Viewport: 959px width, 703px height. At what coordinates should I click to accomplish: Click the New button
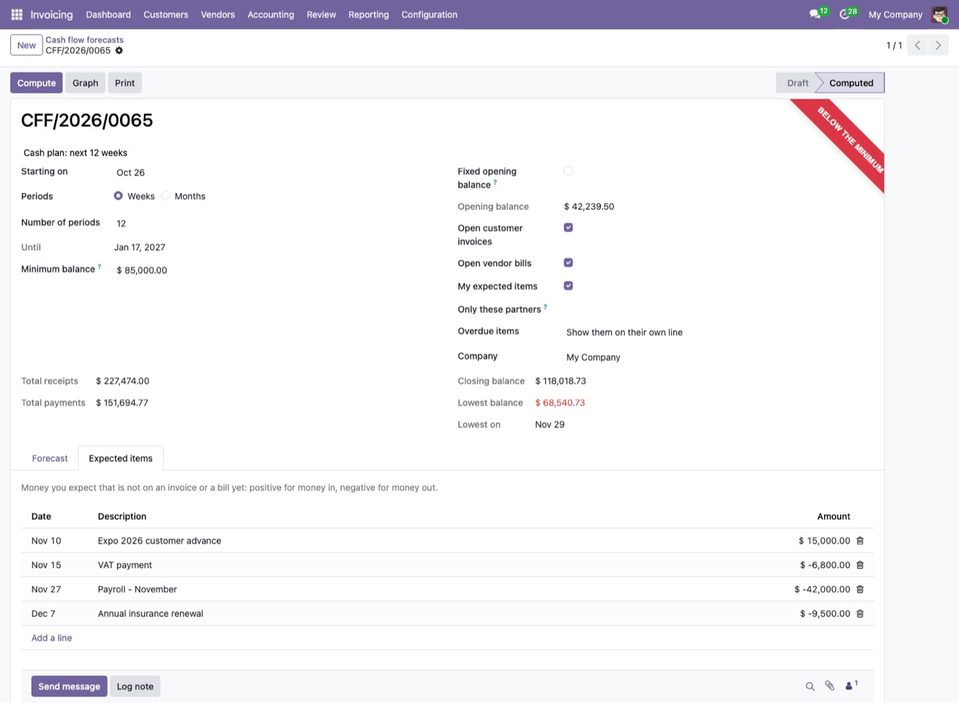pyautogui.click(x=26, y=45)
